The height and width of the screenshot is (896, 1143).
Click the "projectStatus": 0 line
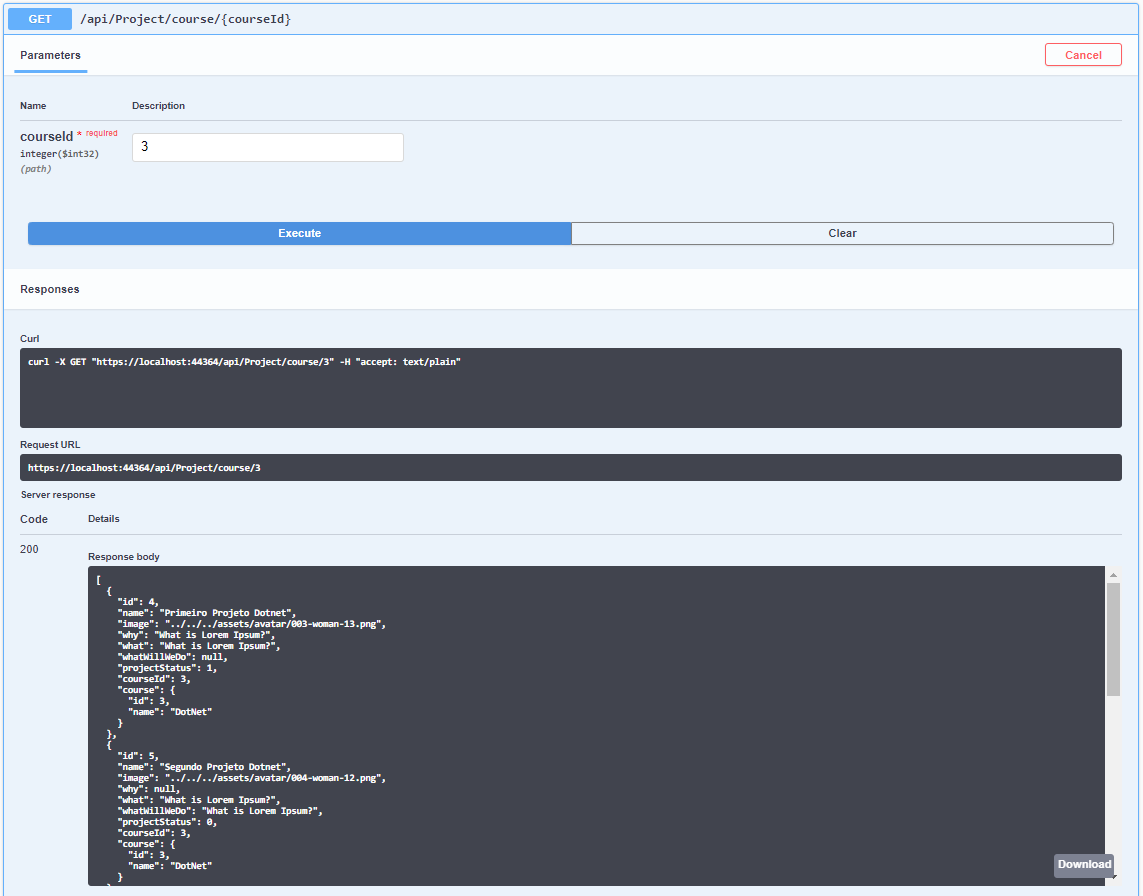coord(168,822)
